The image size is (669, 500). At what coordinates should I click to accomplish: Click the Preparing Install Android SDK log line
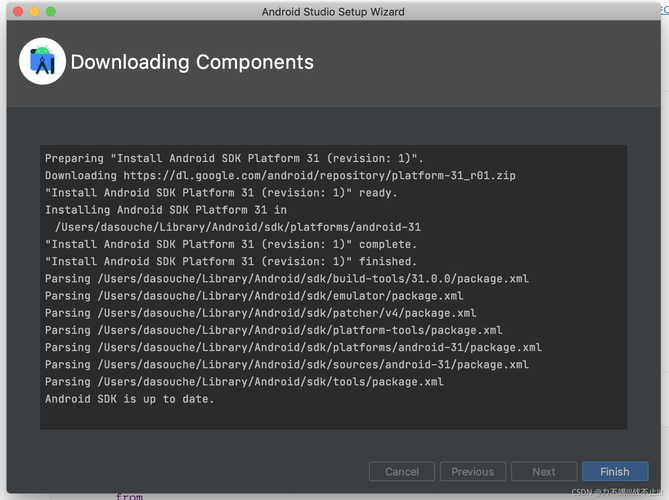[234, 158]
